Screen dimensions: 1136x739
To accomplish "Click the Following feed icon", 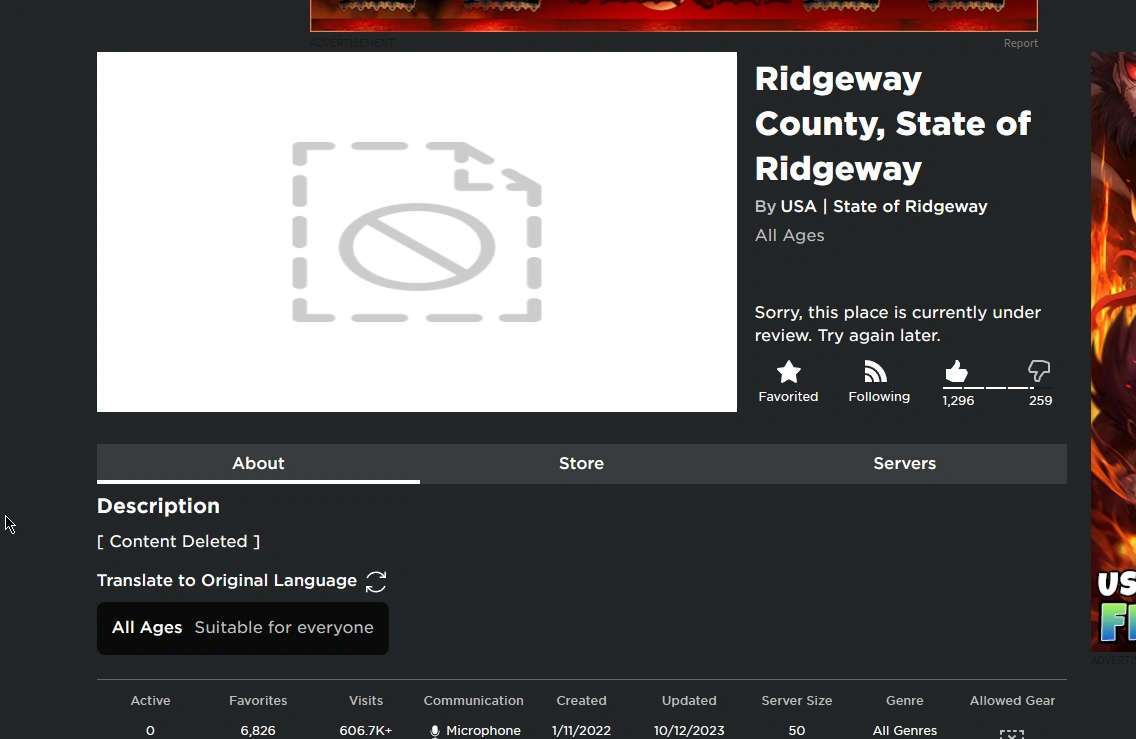I will (877, 371).
